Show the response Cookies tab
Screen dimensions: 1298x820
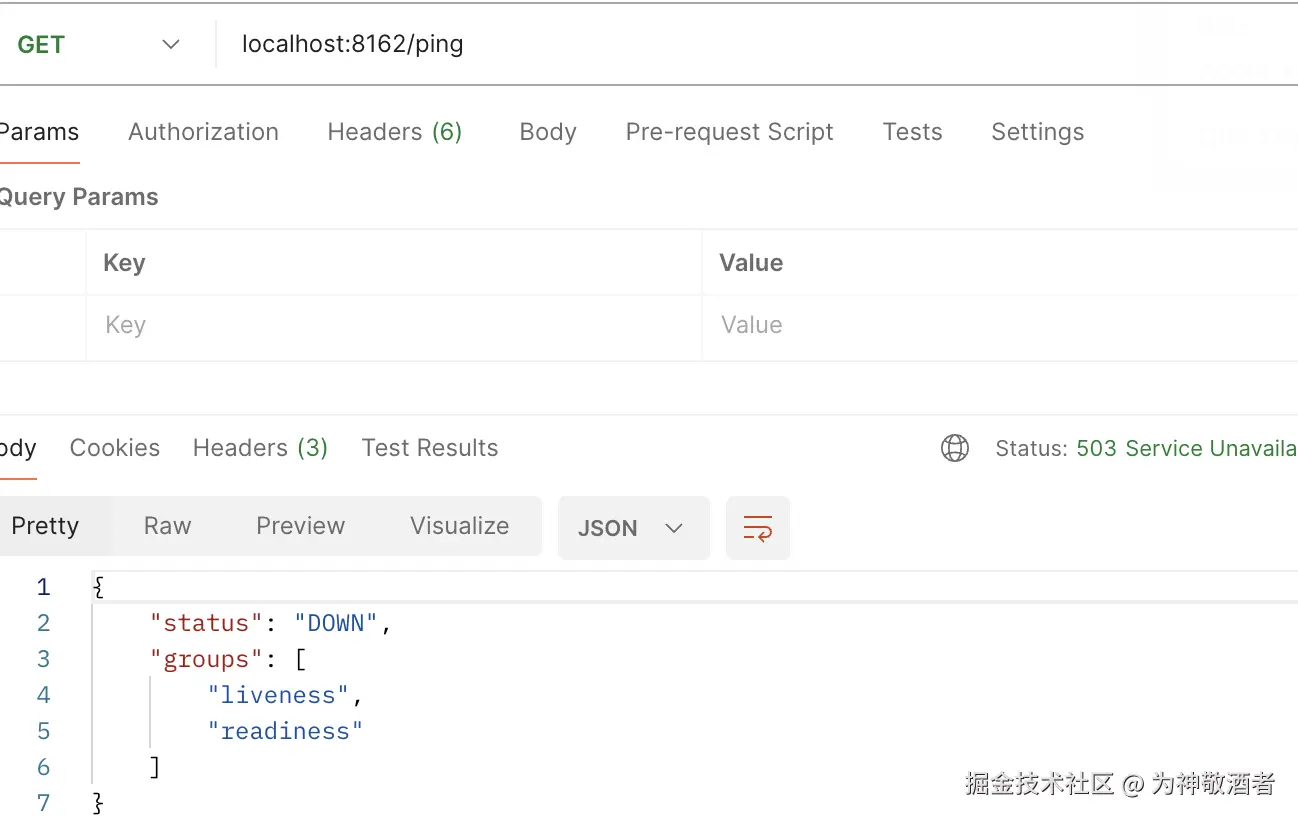click(115, 448)
